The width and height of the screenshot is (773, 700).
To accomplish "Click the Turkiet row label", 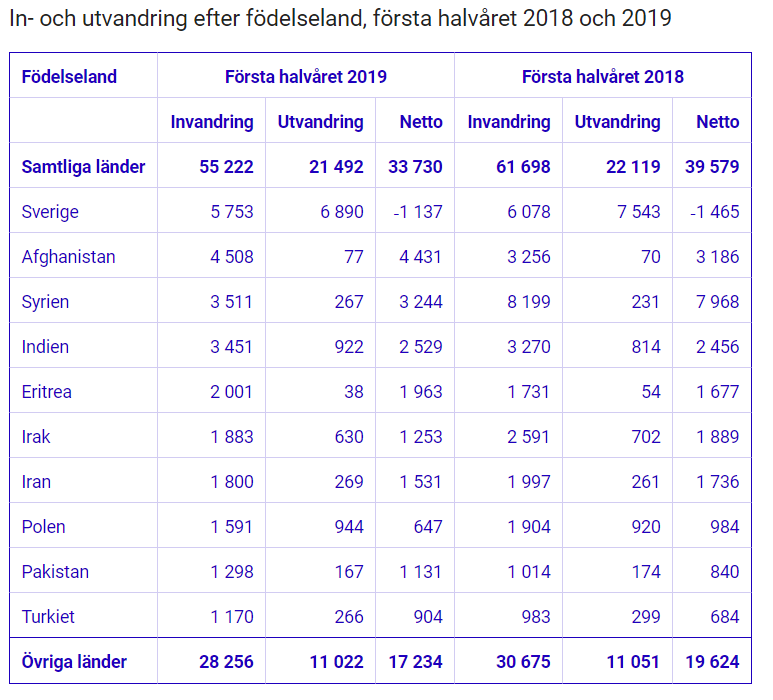I will point(48,617).
